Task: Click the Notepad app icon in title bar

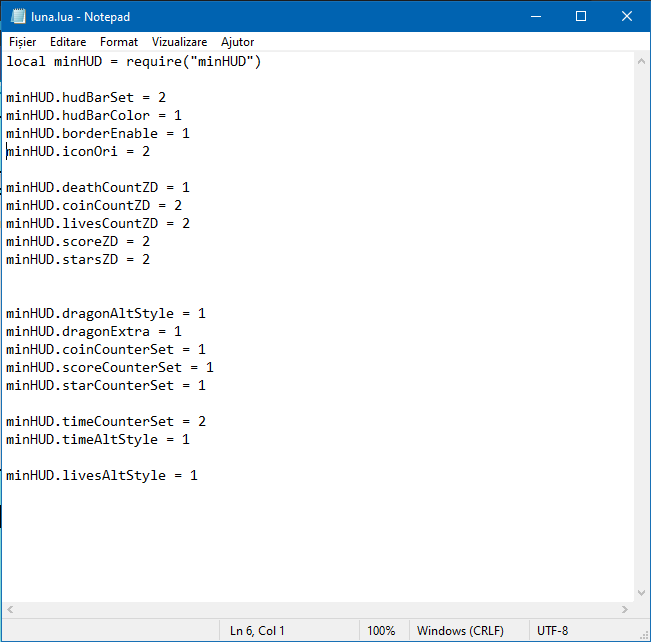Action: [18, 16]
